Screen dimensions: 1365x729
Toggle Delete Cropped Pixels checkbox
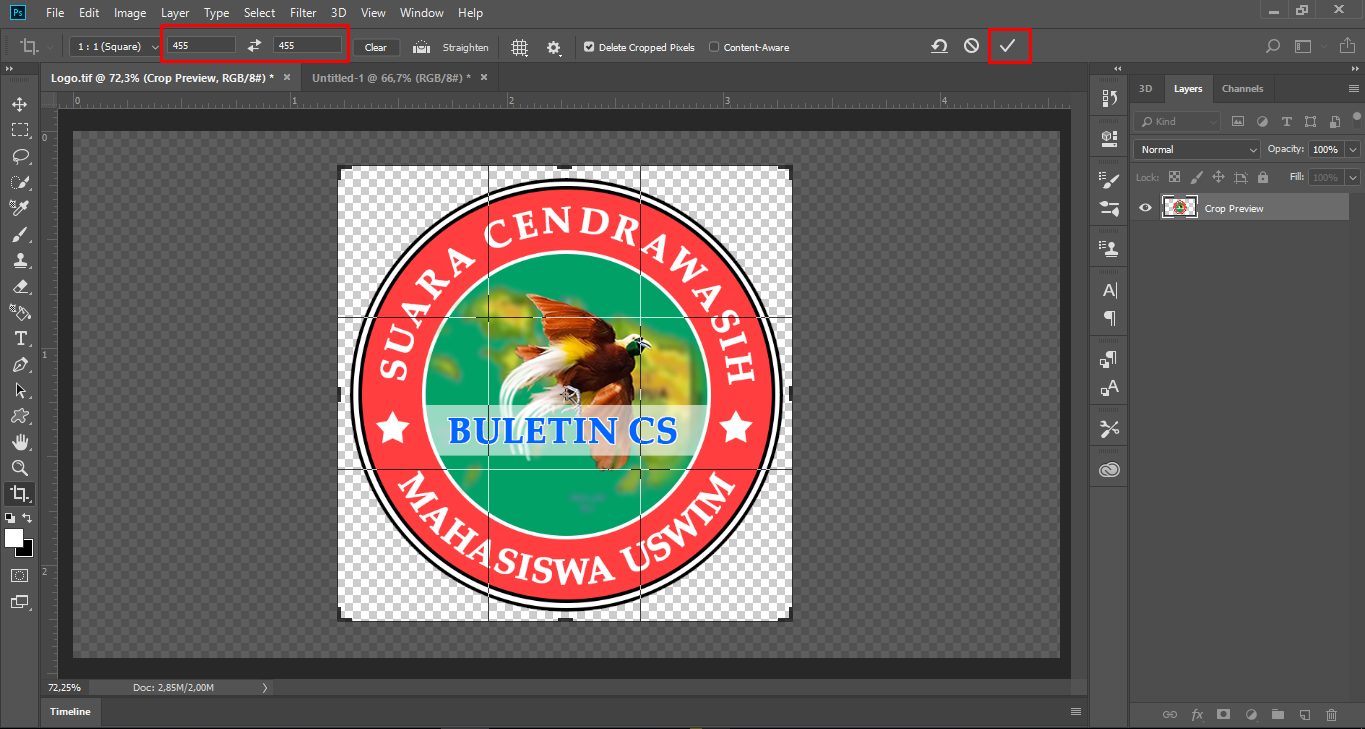pyautogui.click(x=589, y=47)
